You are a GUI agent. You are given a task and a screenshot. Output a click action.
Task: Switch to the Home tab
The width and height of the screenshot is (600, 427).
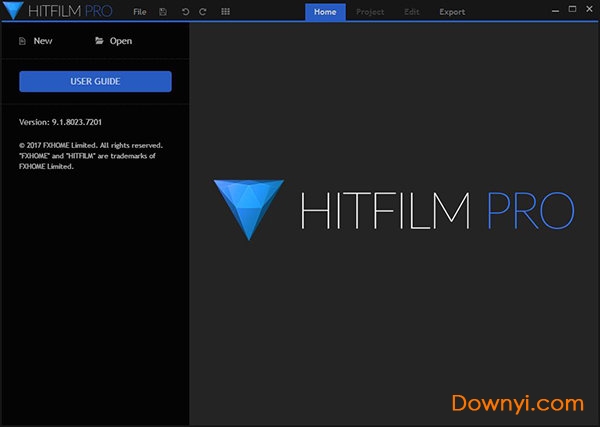click(325, 12)
